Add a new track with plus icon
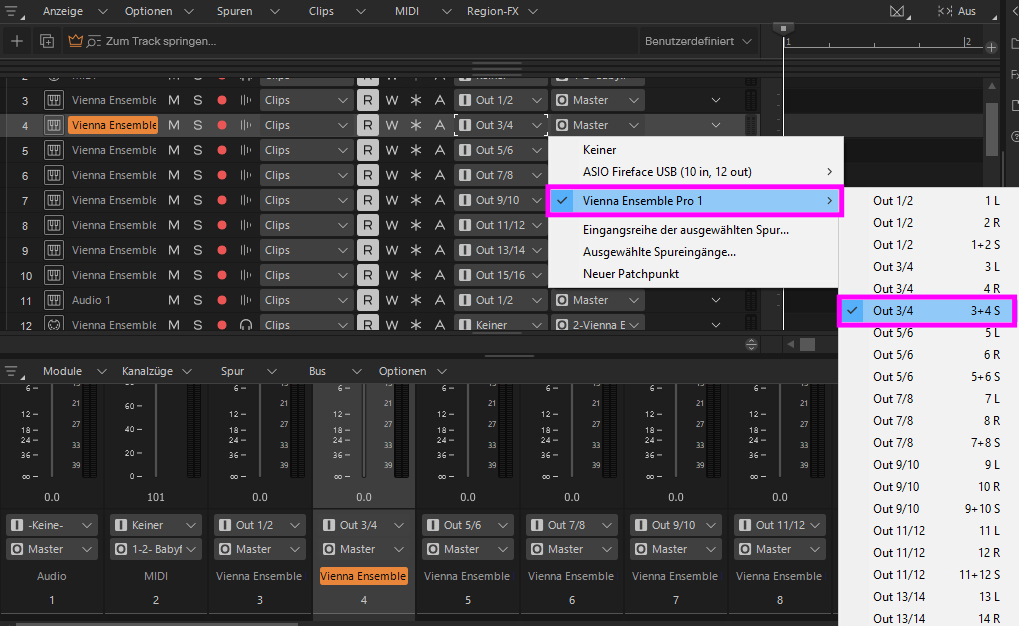This screenshot has width=1019, height=626. pos(17,41)
